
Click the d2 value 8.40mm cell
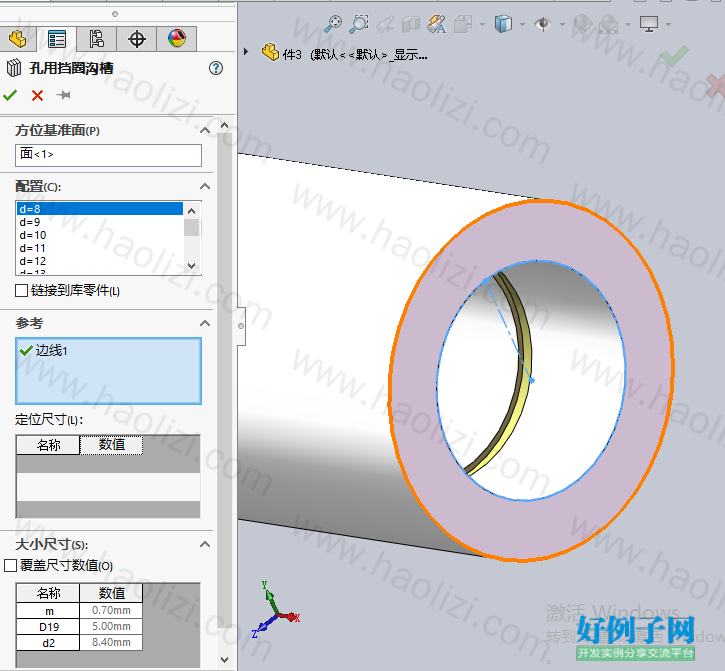click(111, 643)
